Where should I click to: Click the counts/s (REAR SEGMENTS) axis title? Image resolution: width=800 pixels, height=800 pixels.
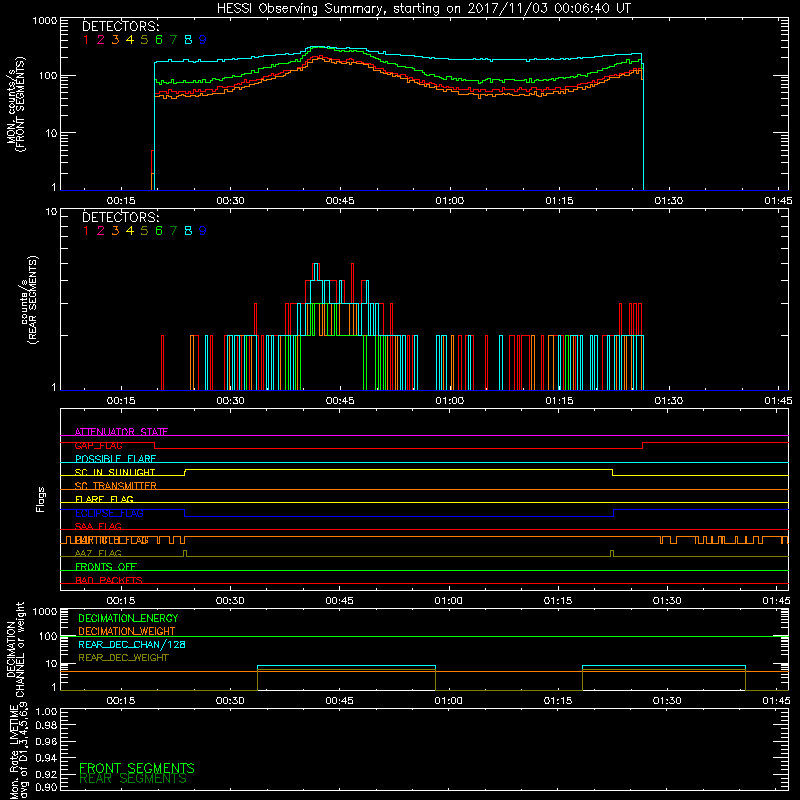[30, 299]
